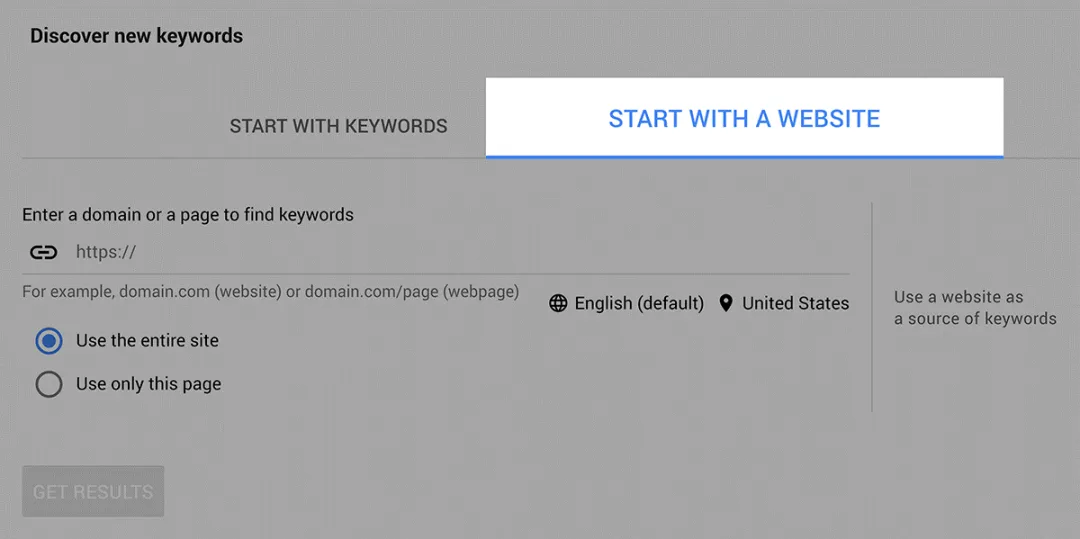Click the Get Results button
Viewport: 1080px width, 539px height.
[x=93, y=492]
